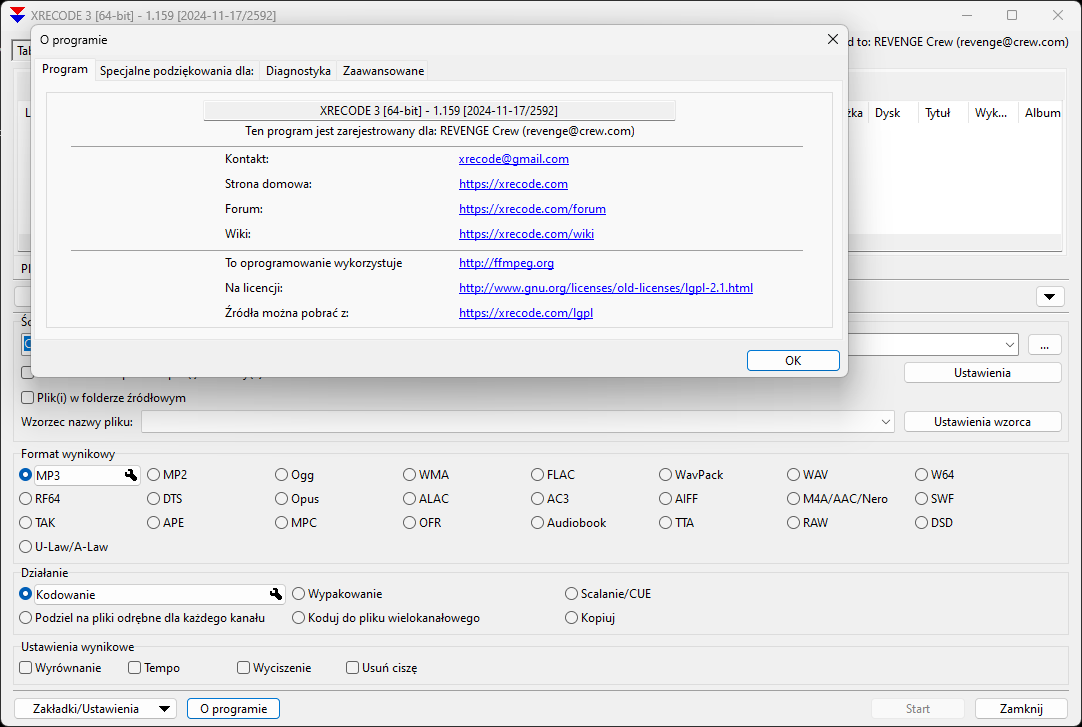The height and width of the screenshot is (727, 1082).
Task: Open the gnu.org LGPL license link
Action: click(x=606, y=288)
